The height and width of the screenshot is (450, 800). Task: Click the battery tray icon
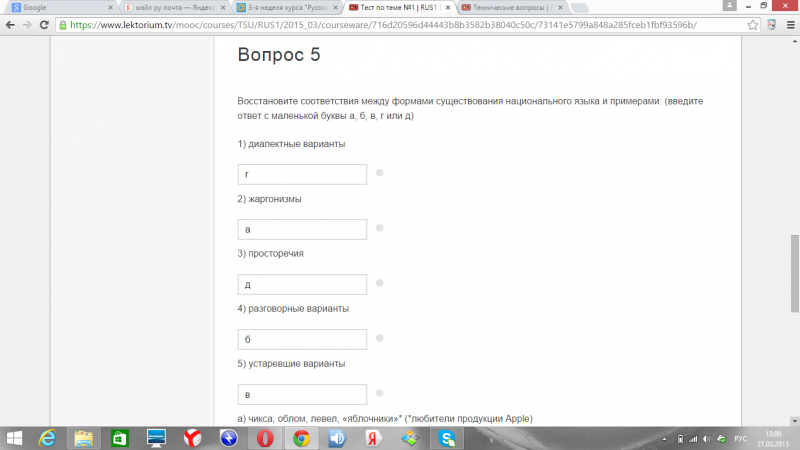coord(680,439)
